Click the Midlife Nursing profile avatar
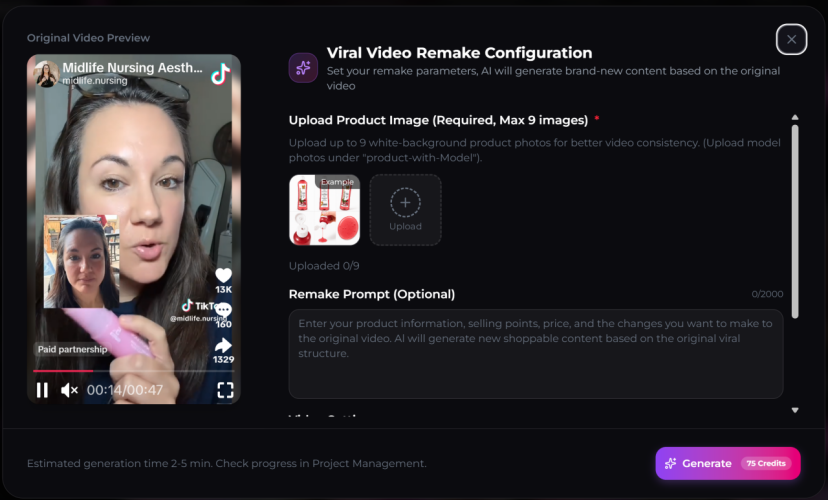828x500 pixels. click(x=46, y=74)
